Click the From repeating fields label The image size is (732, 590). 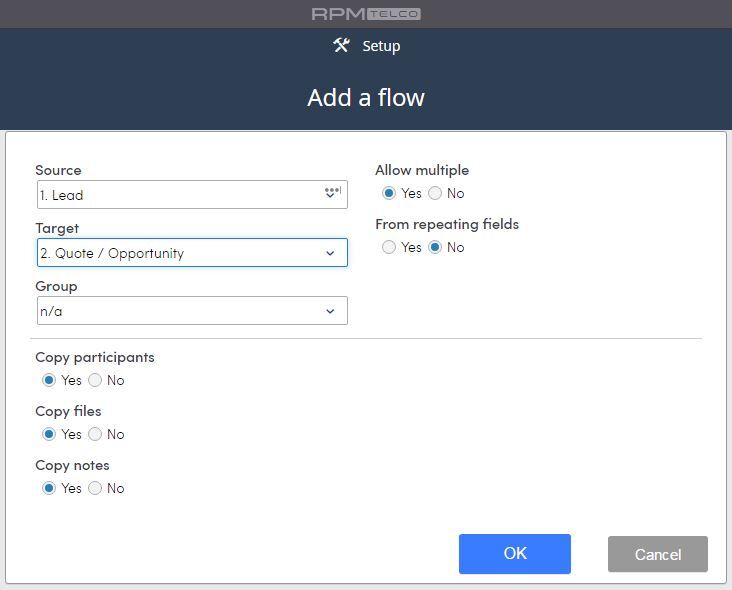coord(447,224)
